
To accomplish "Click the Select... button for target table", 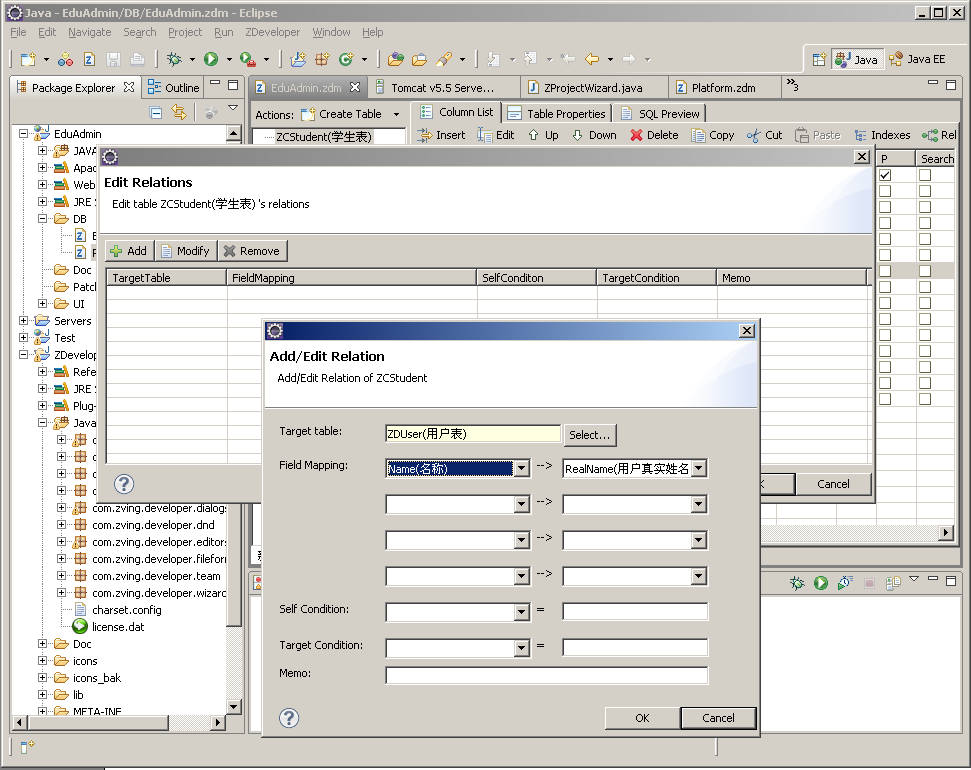I will 589,435.
